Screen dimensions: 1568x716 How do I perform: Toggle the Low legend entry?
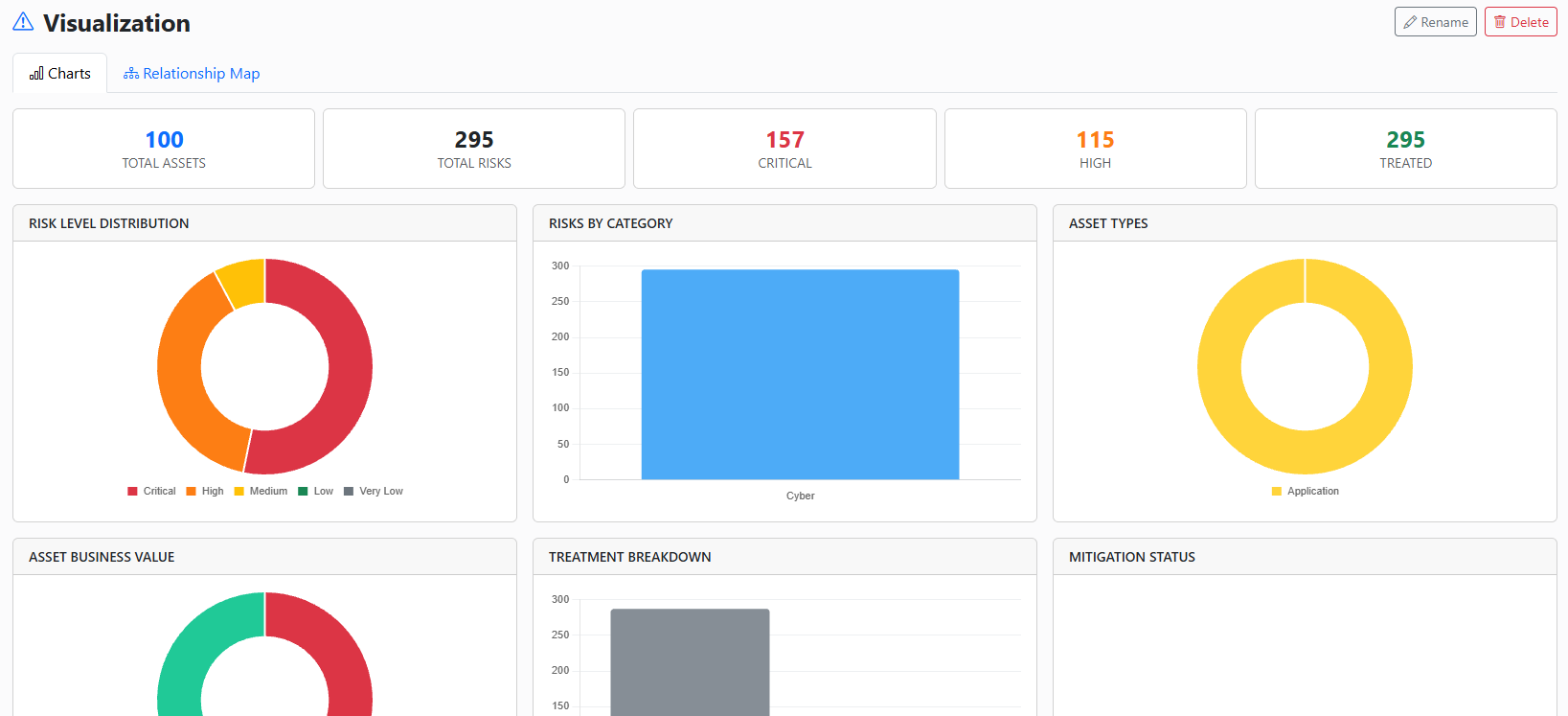(x=316, y=491)
